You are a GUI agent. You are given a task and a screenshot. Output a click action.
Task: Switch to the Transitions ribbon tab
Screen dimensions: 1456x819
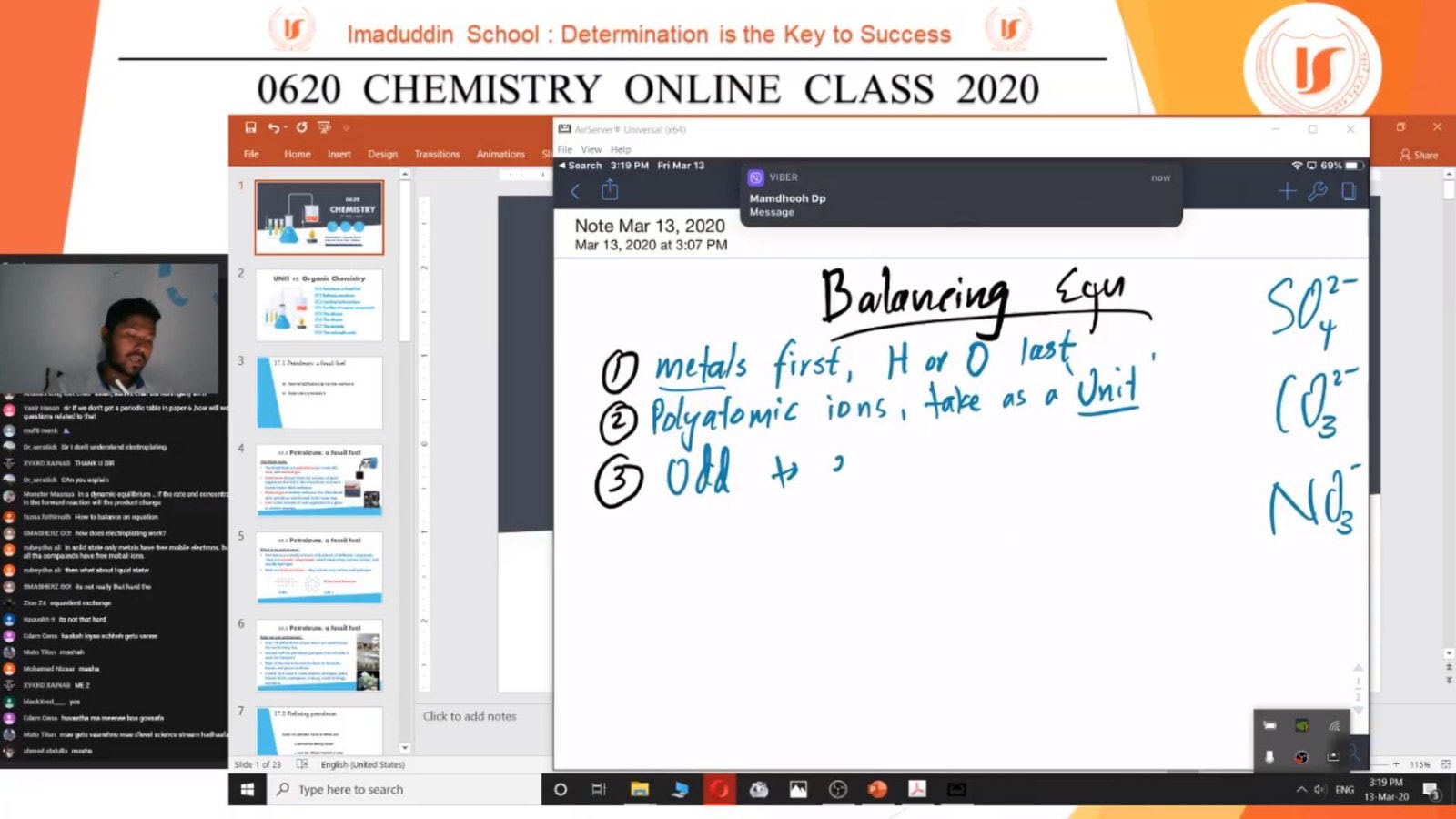point(437,154)
